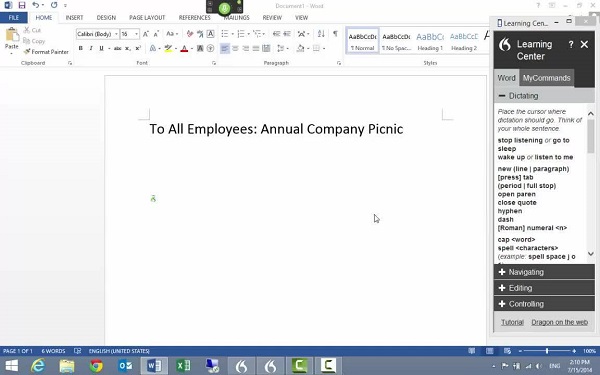Apply text highlight color

tap(168, 48)
